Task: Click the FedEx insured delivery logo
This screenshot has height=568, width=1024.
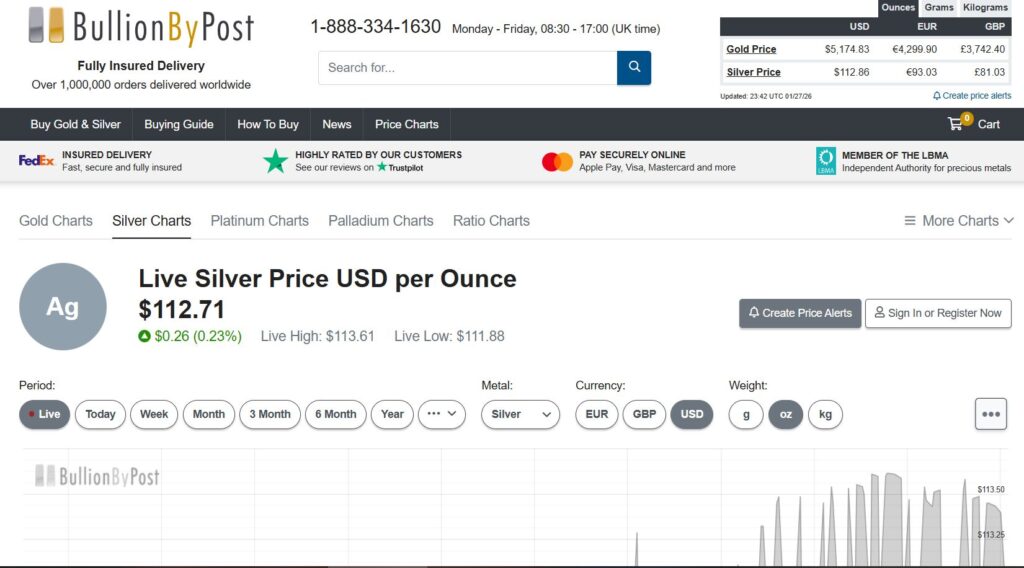Action: click(x=36, y=161)
